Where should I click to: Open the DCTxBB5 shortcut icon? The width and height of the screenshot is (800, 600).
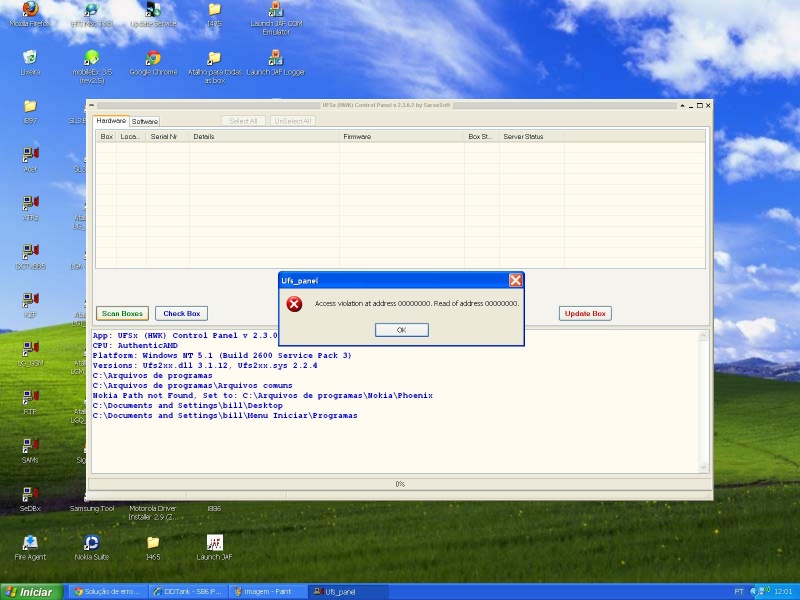pos(30,257)
